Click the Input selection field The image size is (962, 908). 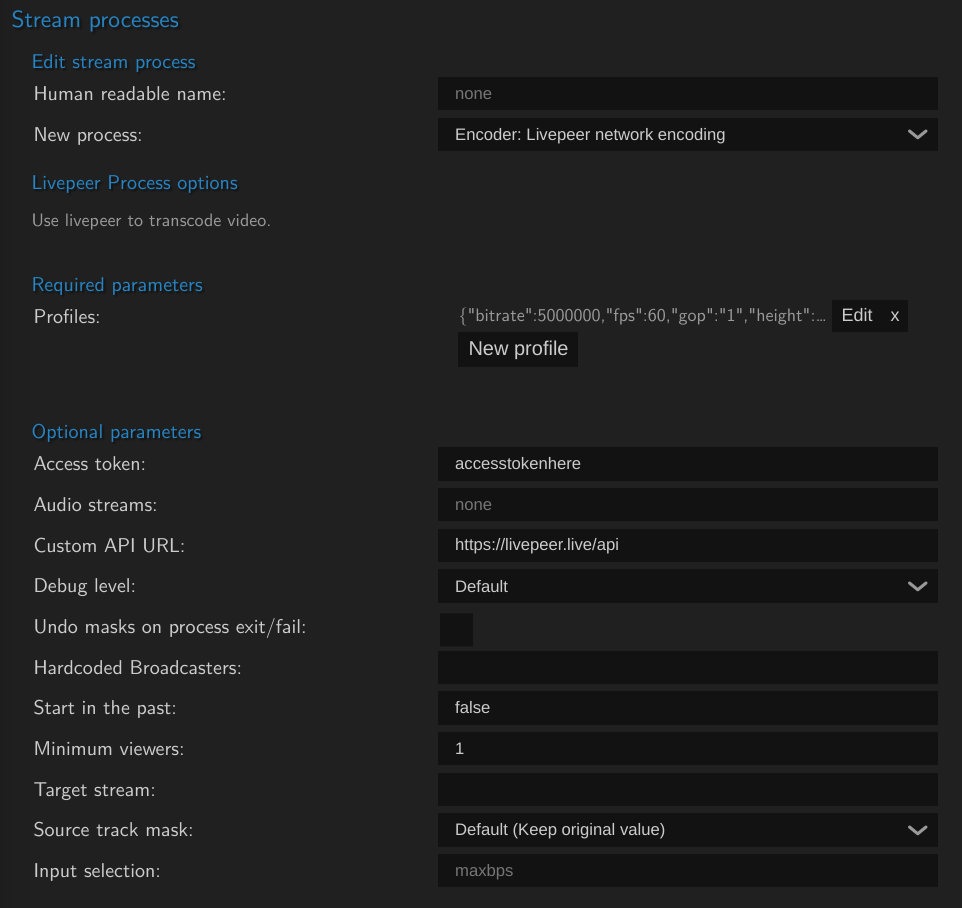[687, 871]
